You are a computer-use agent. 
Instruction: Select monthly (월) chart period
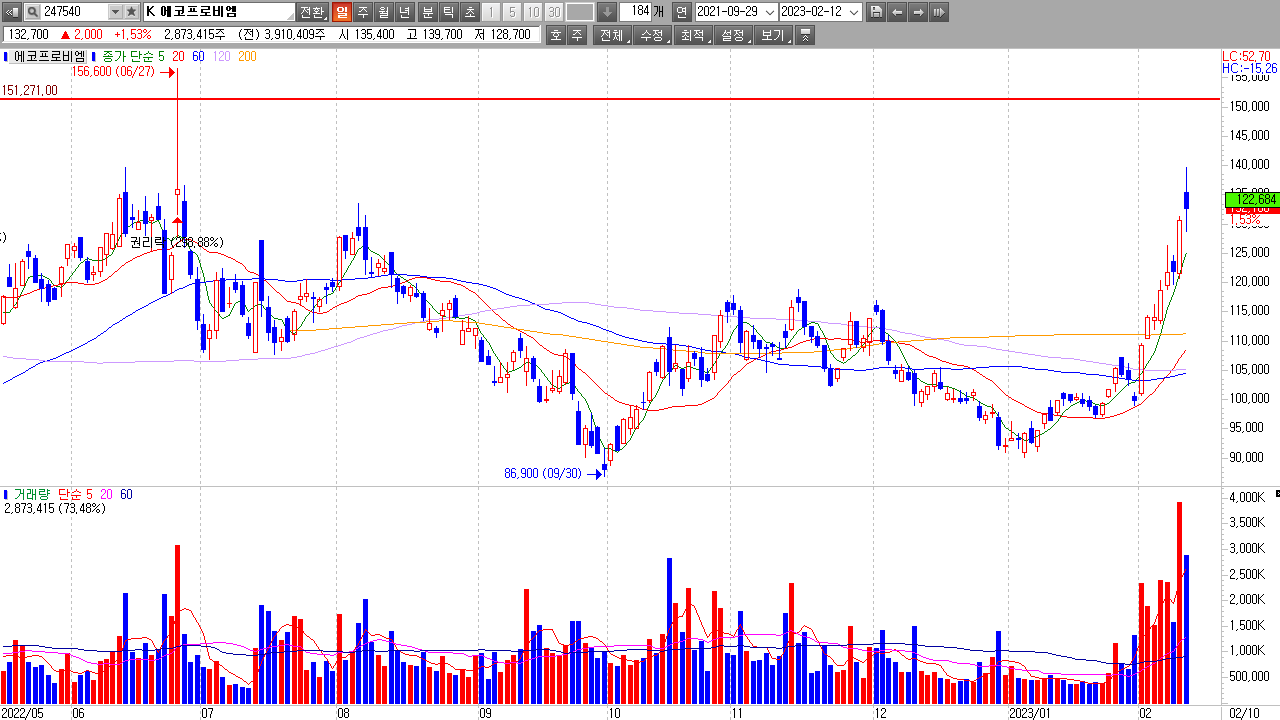pyautogui.click(x=383, y=12)
